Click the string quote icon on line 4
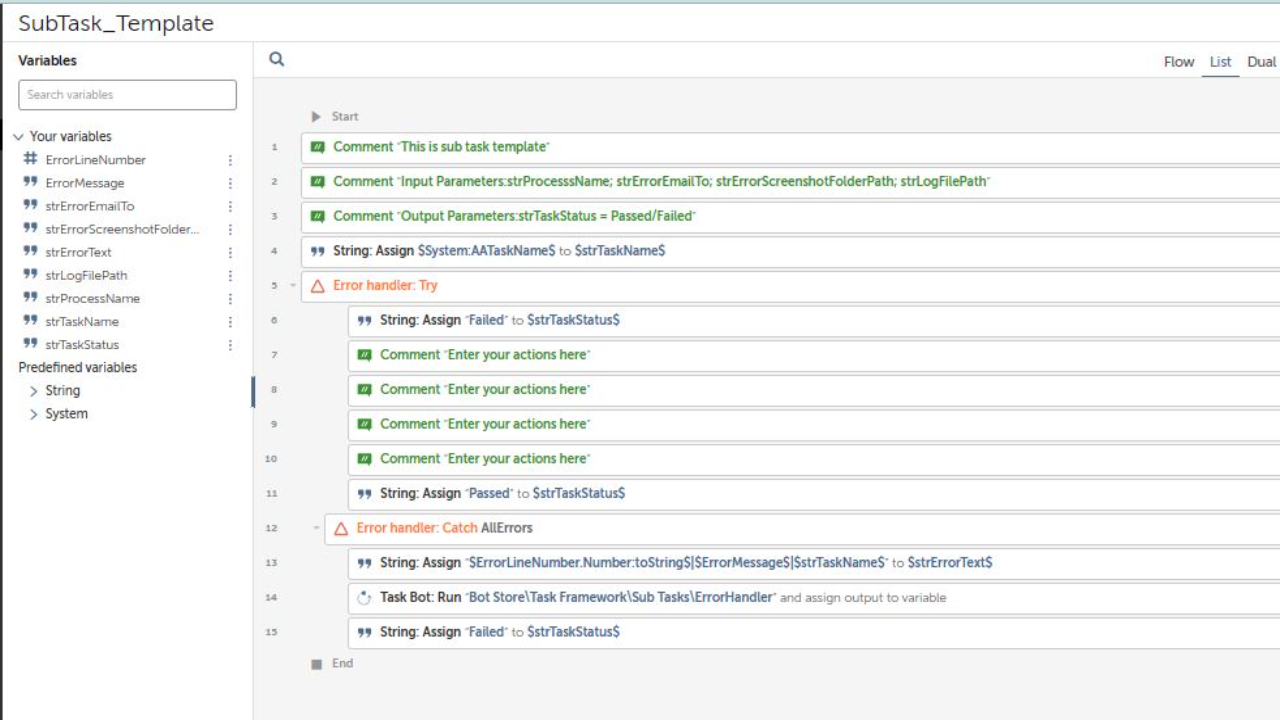The image size is (1280, 720). tap(318, 251)
